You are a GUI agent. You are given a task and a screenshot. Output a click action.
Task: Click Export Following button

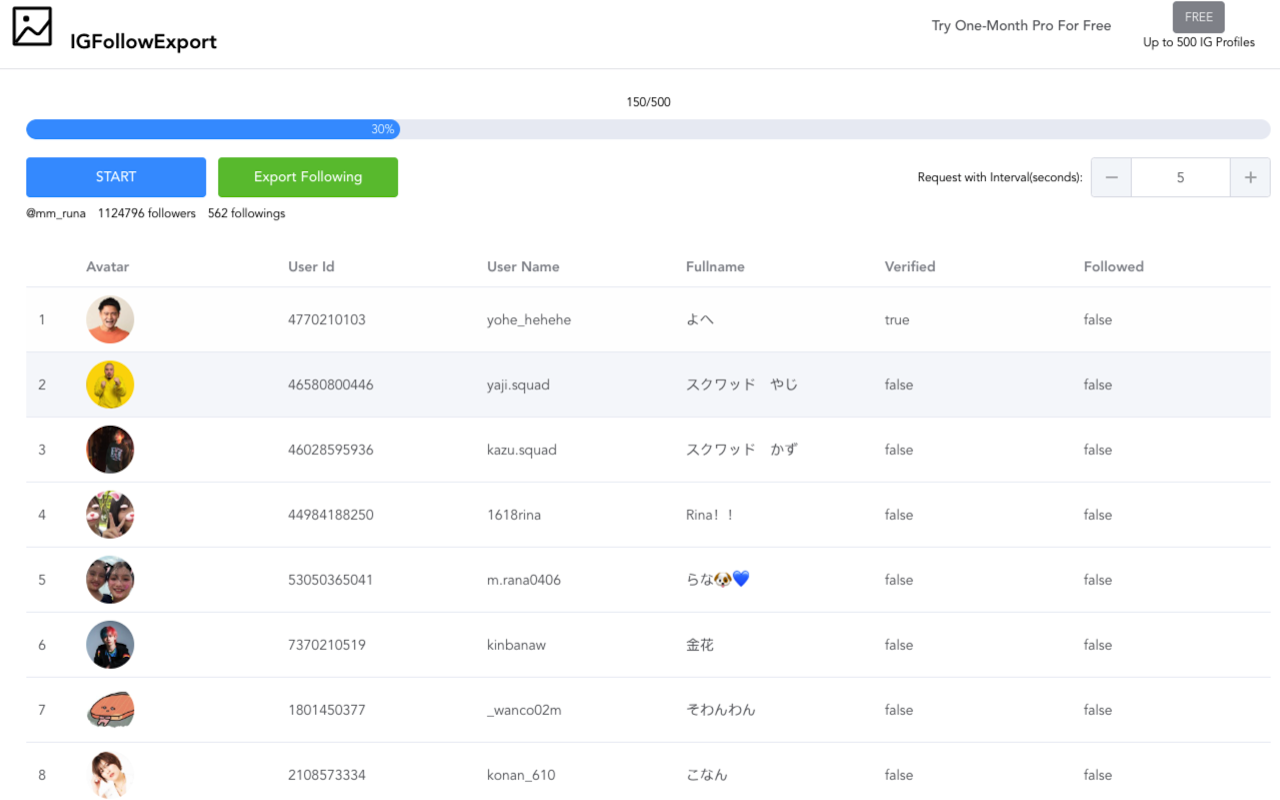[x=308, y=177]
